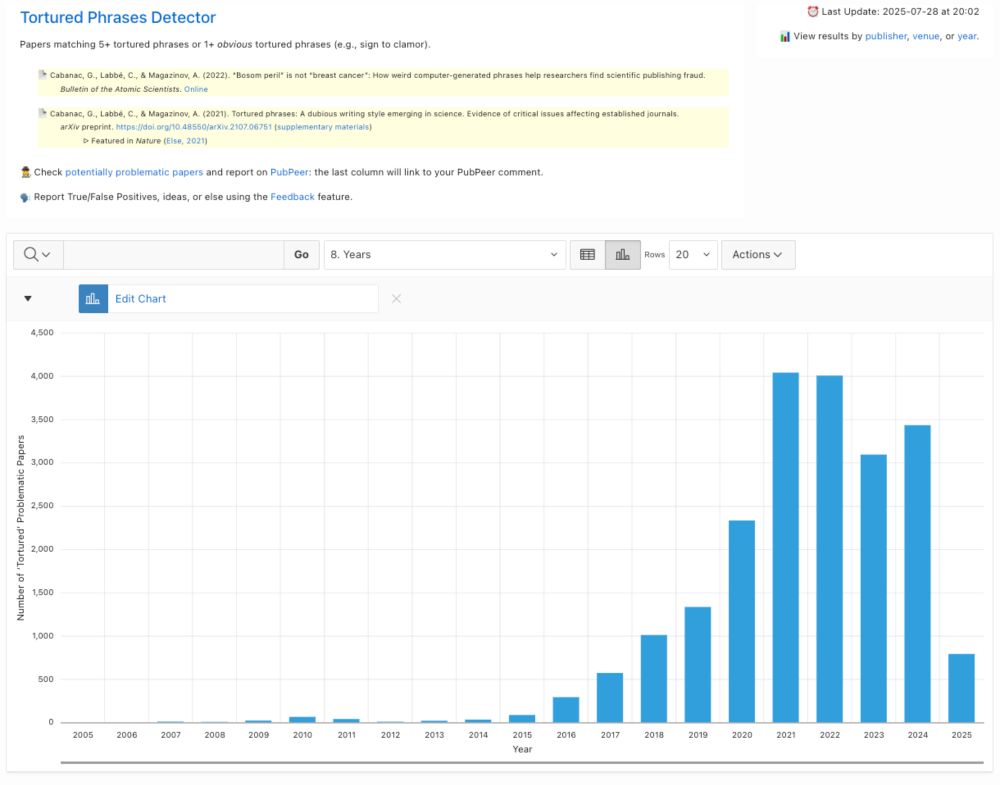Click the 2017 bar in chart
Screen dimensions: 1000x785
610,698
